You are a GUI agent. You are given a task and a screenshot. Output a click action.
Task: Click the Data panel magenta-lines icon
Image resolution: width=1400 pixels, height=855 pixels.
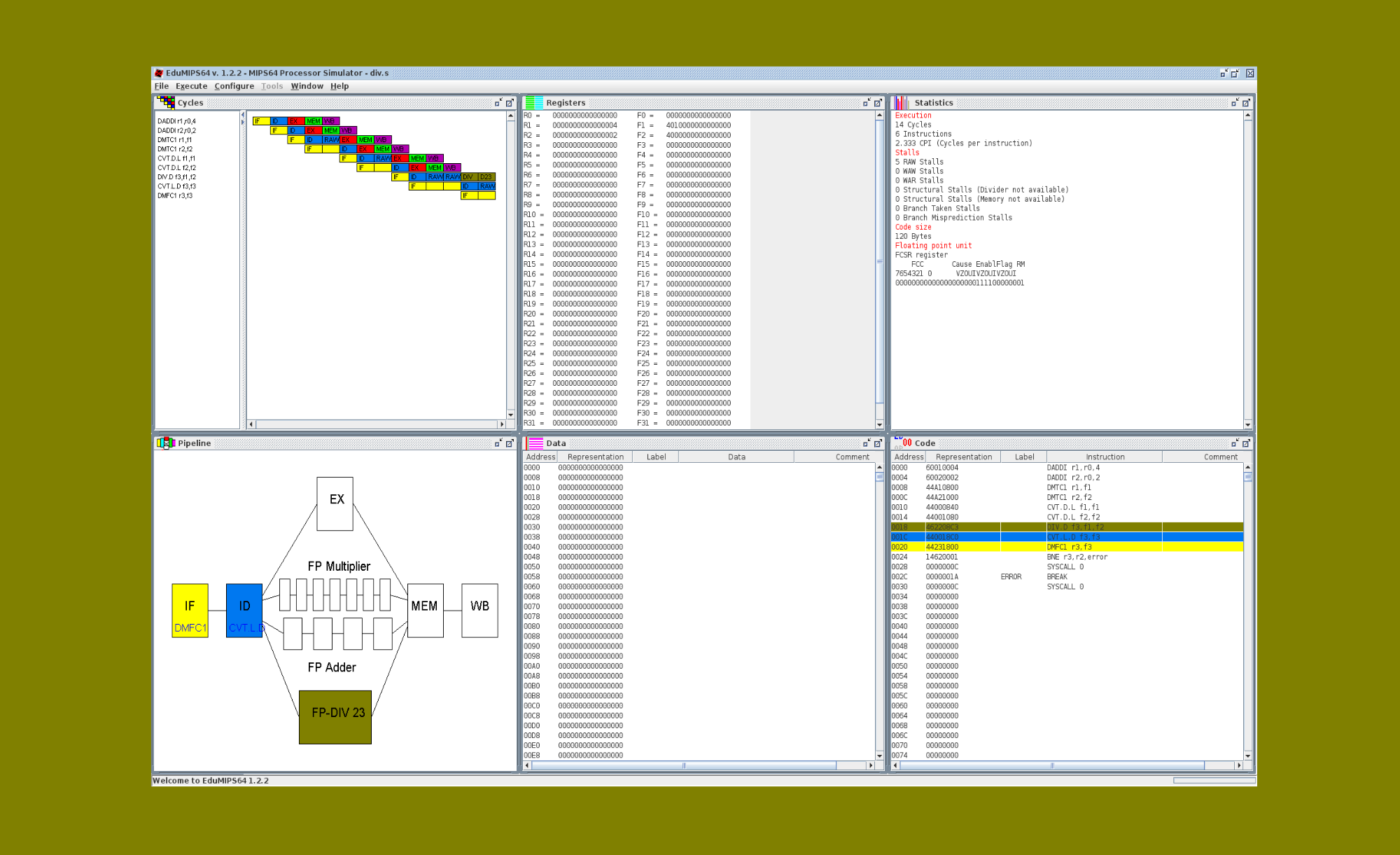point(535,443)
